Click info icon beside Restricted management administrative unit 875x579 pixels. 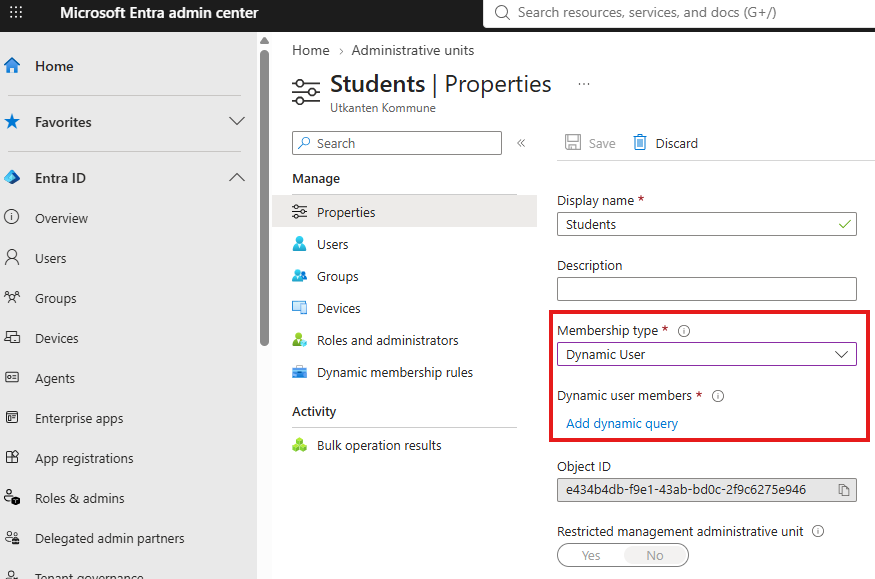(818, 531)
